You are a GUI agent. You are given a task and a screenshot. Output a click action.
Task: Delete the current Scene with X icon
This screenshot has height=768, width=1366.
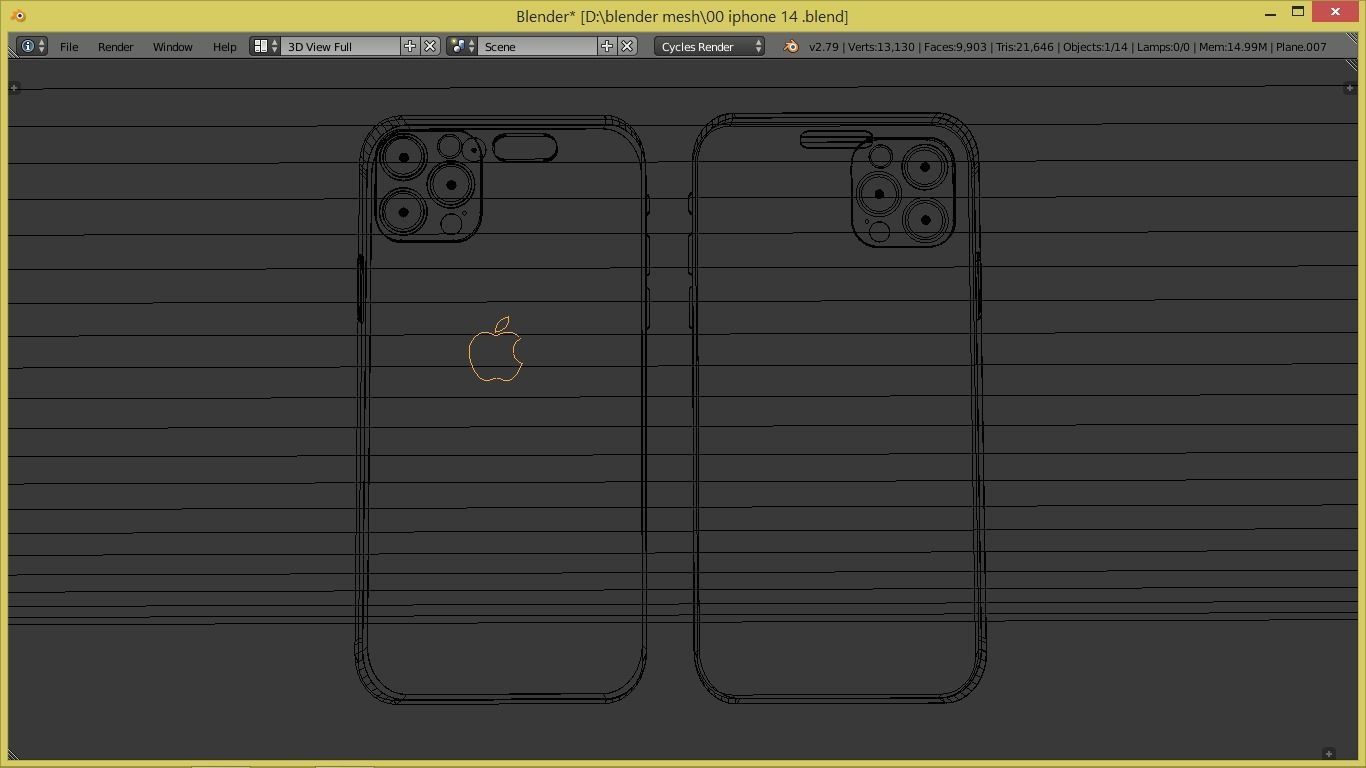point(627,46)
